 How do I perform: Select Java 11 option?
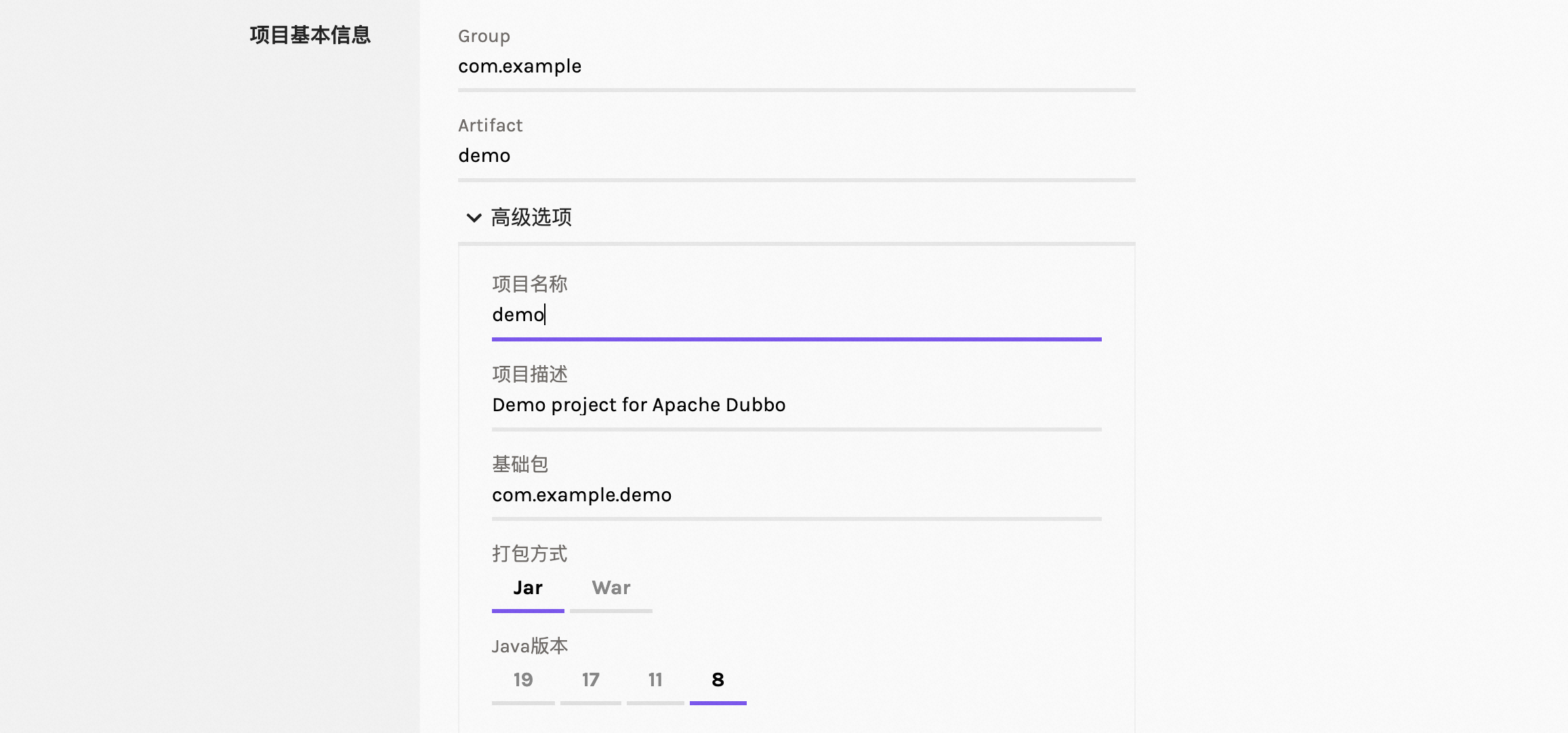pos(655,680)
